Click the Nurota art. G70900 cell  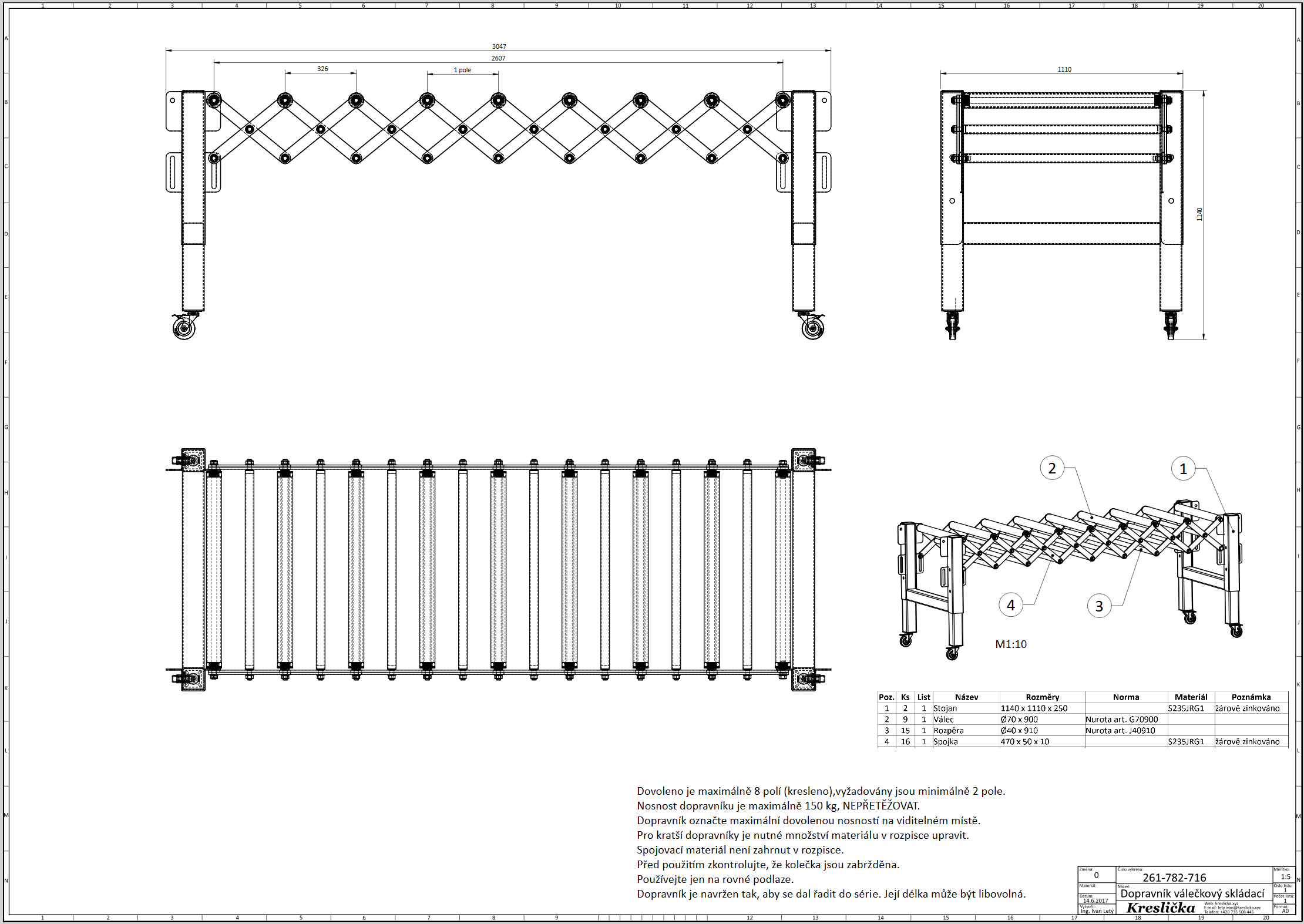[1121, 720]
